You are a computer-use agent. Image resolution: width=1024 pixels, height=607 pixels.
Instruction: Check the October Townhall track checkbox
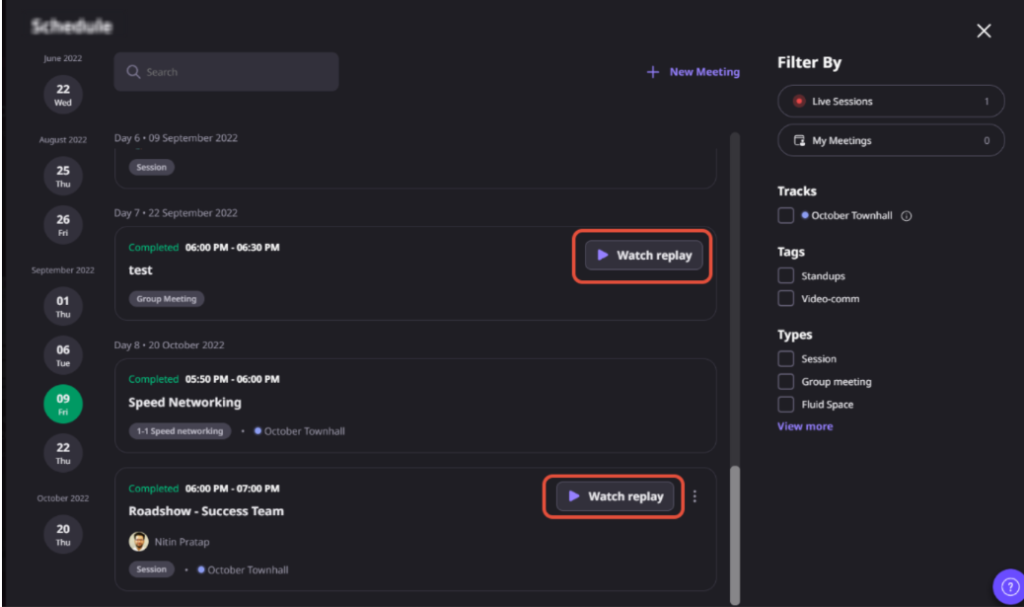point(786,215)
